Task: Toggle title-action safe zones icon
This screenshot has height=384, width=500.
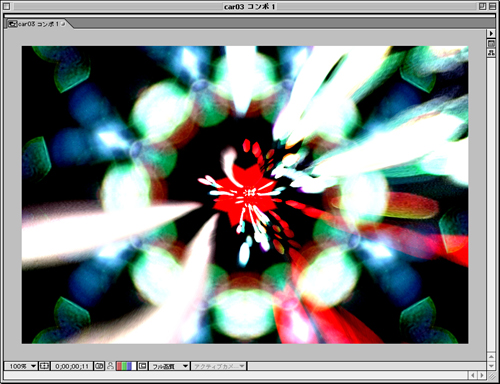Action: (x=44, y=366)
